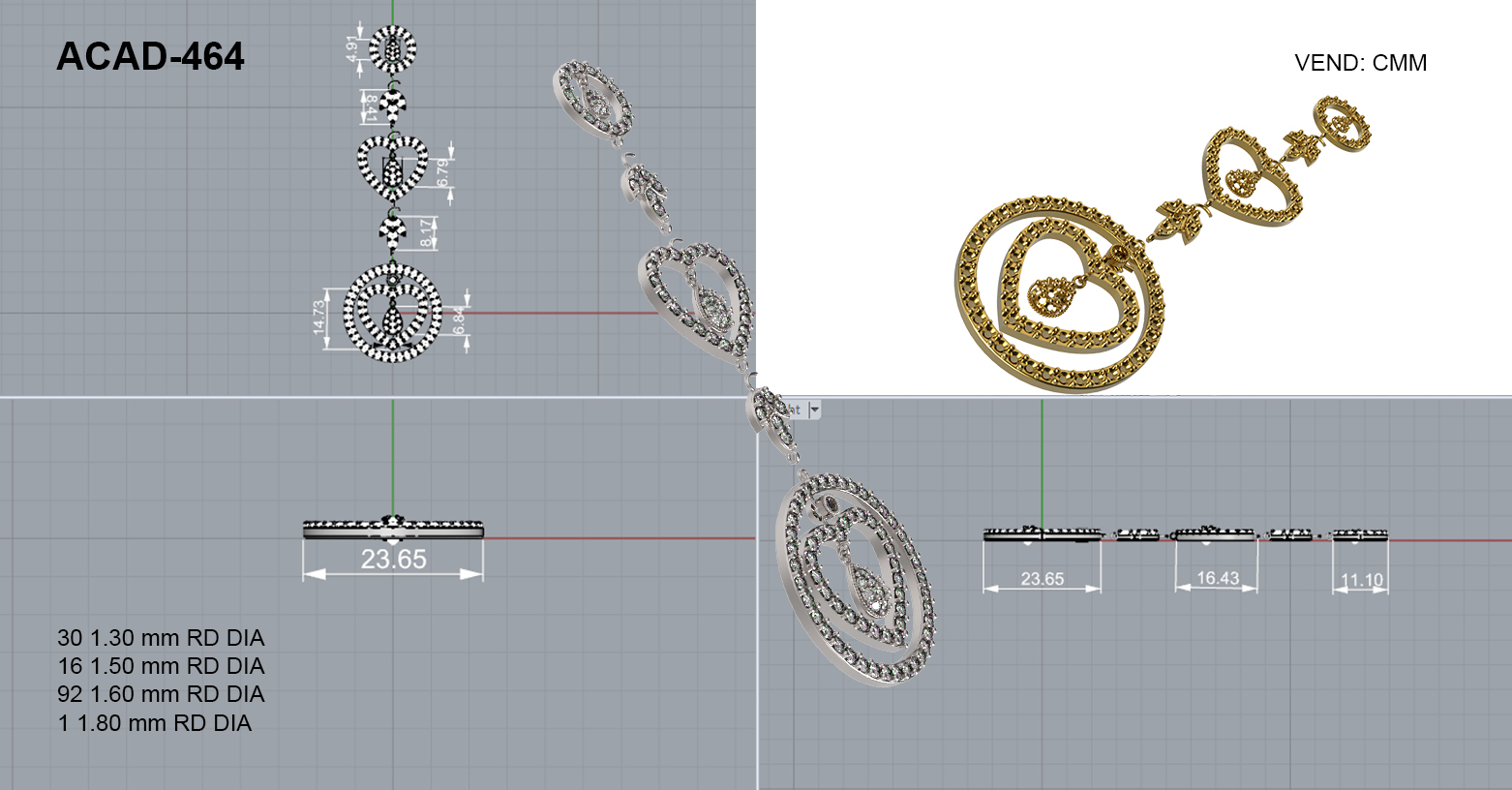The height and width of the screenshot is (790, 1512).
Task: Click the 6.84 dimension text
Action: 460,320
